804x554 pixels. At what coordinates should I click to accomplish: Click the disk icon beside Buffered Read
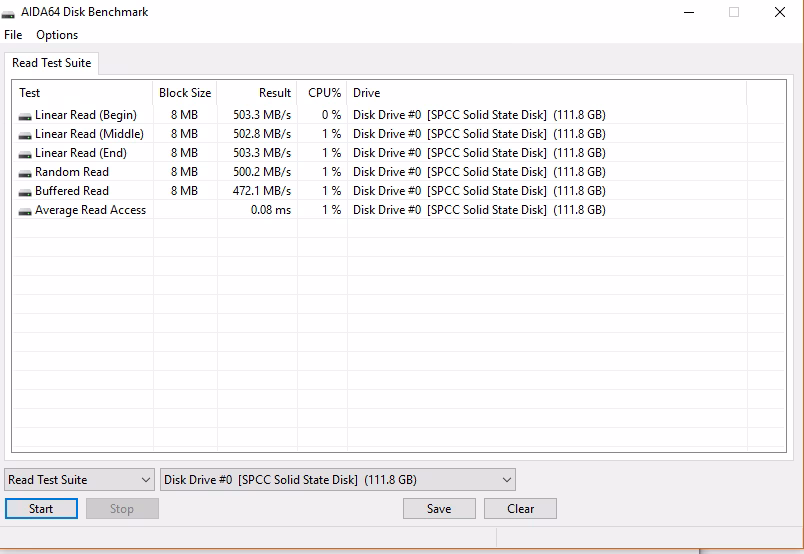(x=25, y=192)
